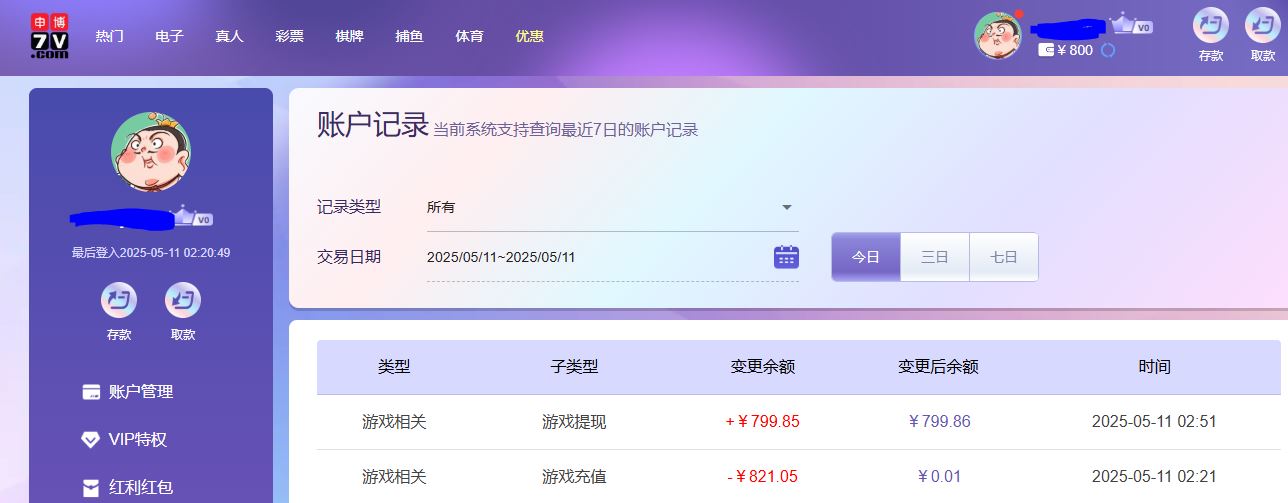The image size is (1288, 503).
Task: Open the calendar date picker icon
Action: pos(786,257)
